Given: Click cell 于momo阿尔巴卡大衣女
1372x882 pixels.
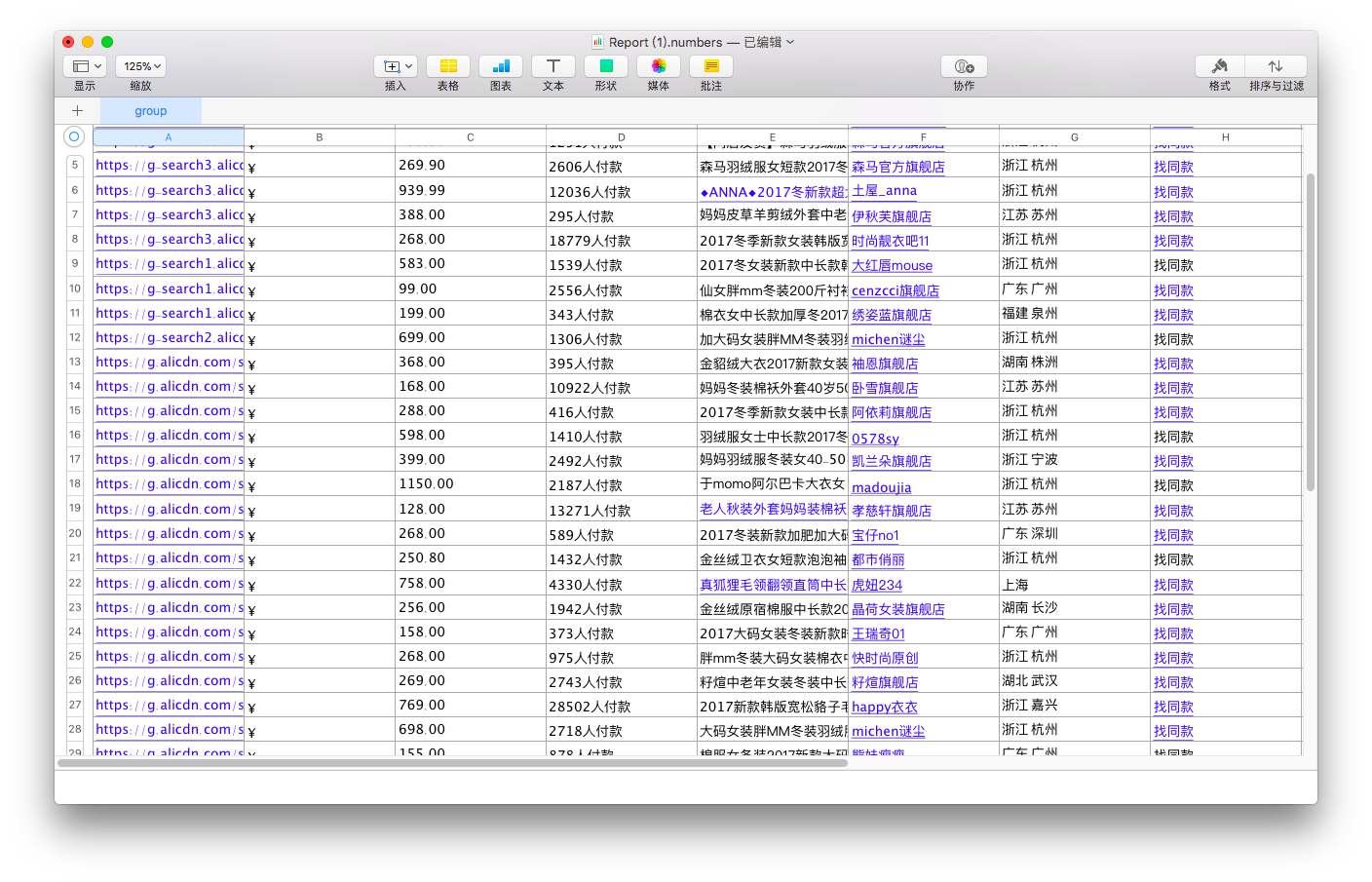Looking at the screenshot, I should [772, 484].
